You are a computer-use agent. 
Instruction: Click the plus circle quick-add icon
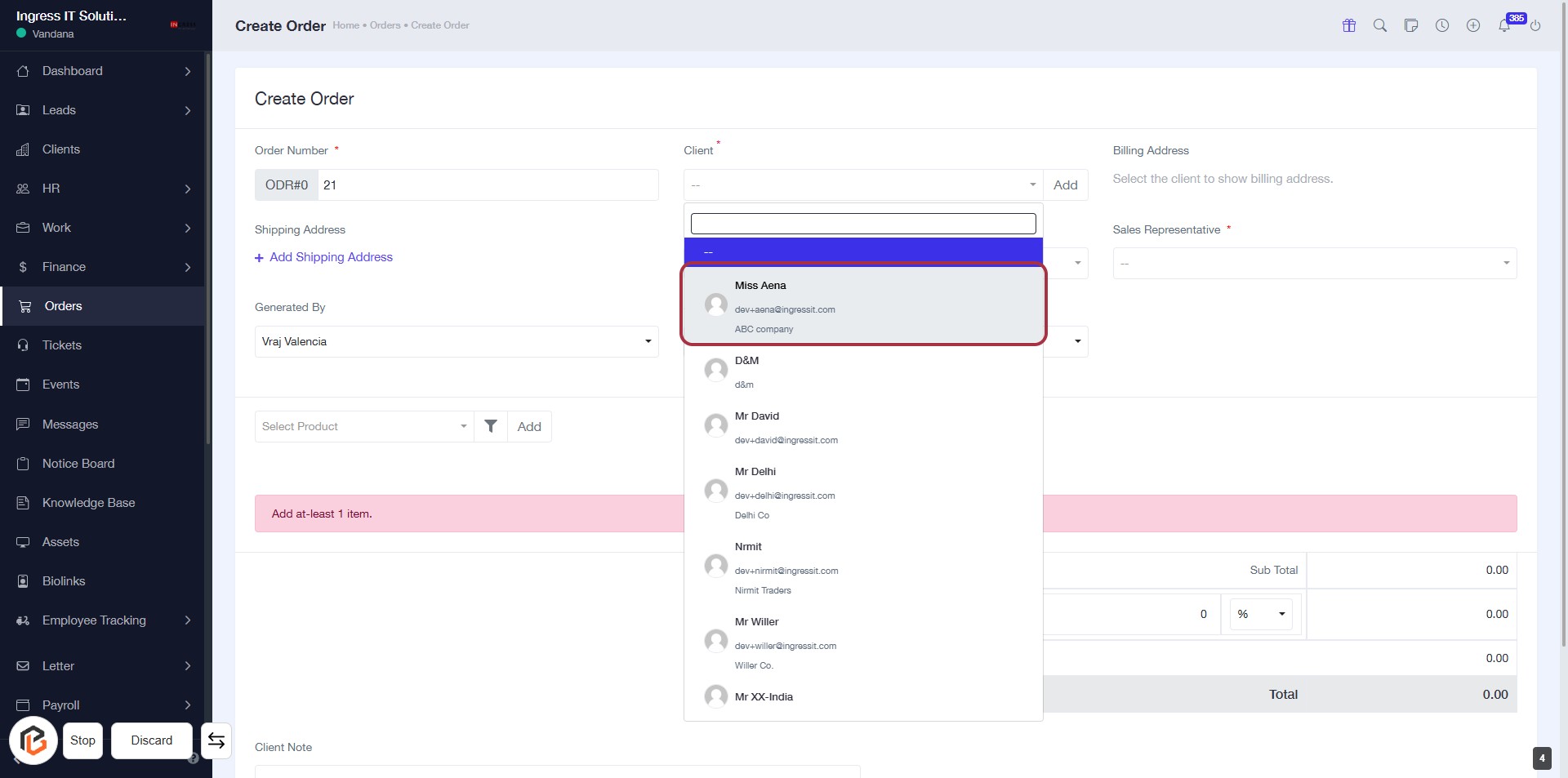tap(1473, 25)
